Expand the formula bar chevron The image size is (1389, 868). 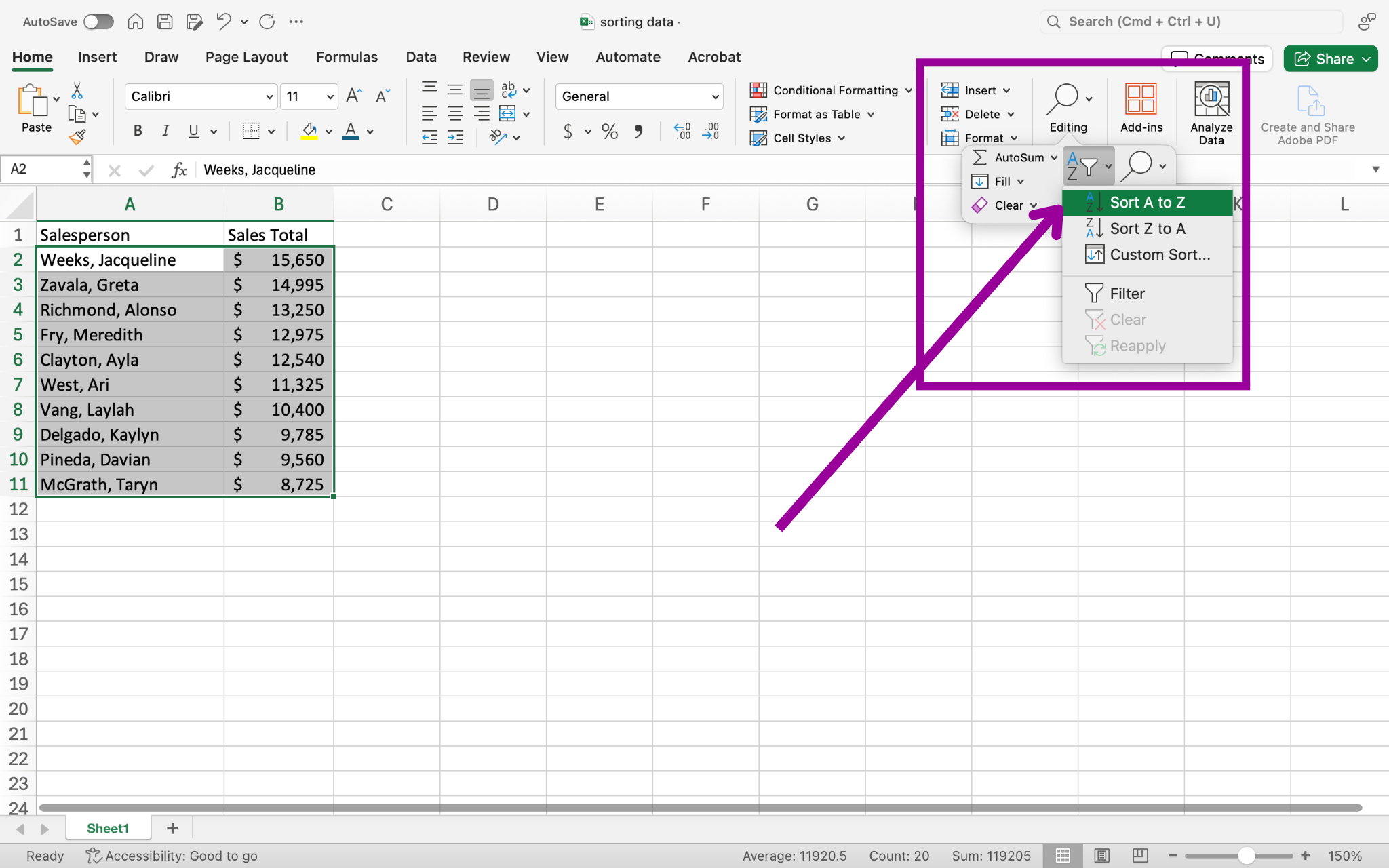pos(1375,170)
